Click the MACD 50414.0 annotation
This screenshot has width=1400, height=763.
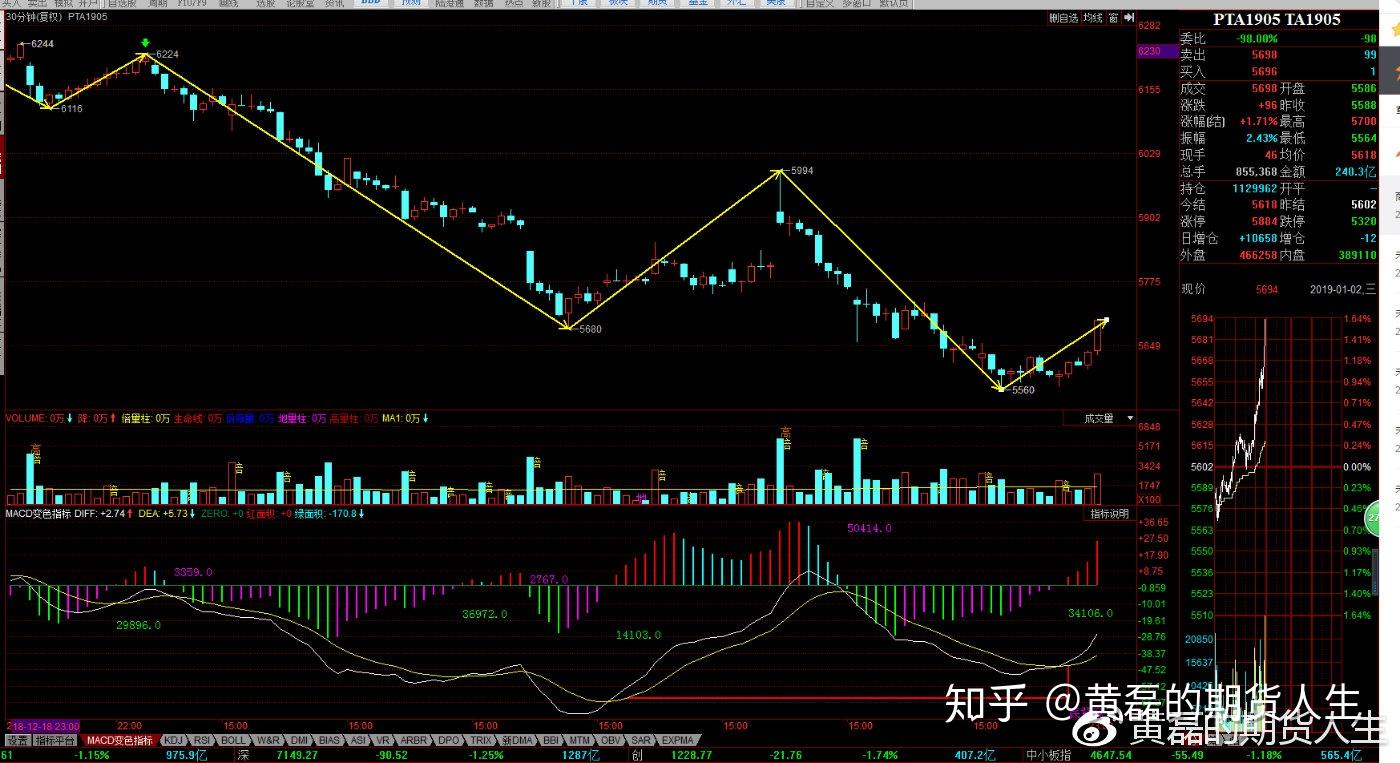point(869,527)
